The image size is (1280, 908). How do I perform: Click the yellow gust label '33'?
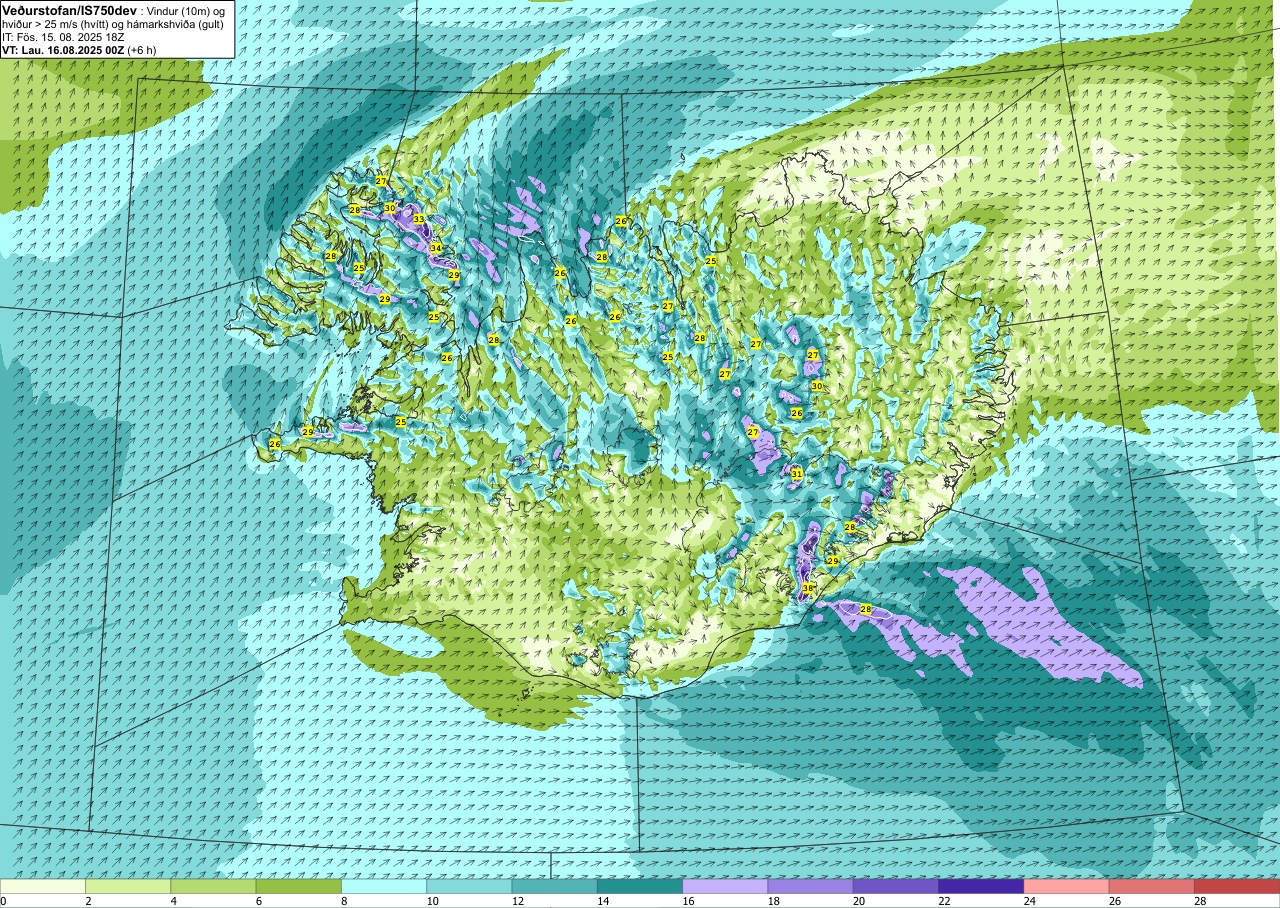[419, 219]
